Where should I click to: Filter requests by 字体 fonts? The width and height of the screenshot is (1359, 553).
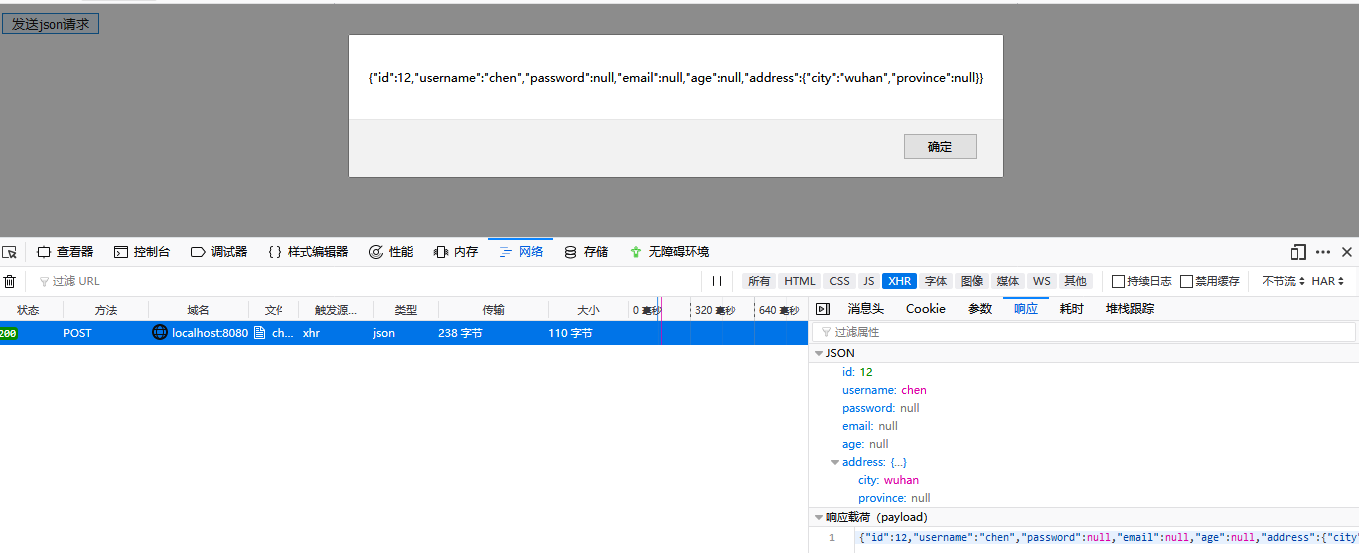pyautogui.click(x=936, y=282)
